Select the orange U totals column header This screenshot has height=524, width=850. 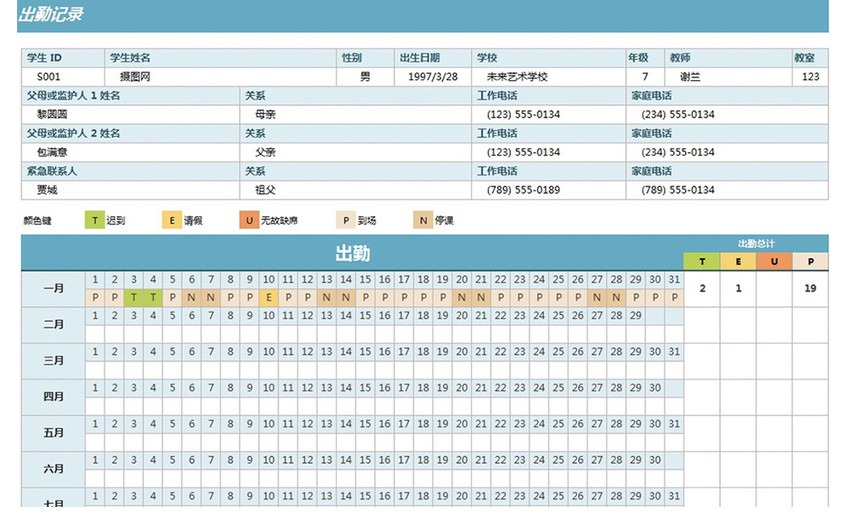point(774,261)
